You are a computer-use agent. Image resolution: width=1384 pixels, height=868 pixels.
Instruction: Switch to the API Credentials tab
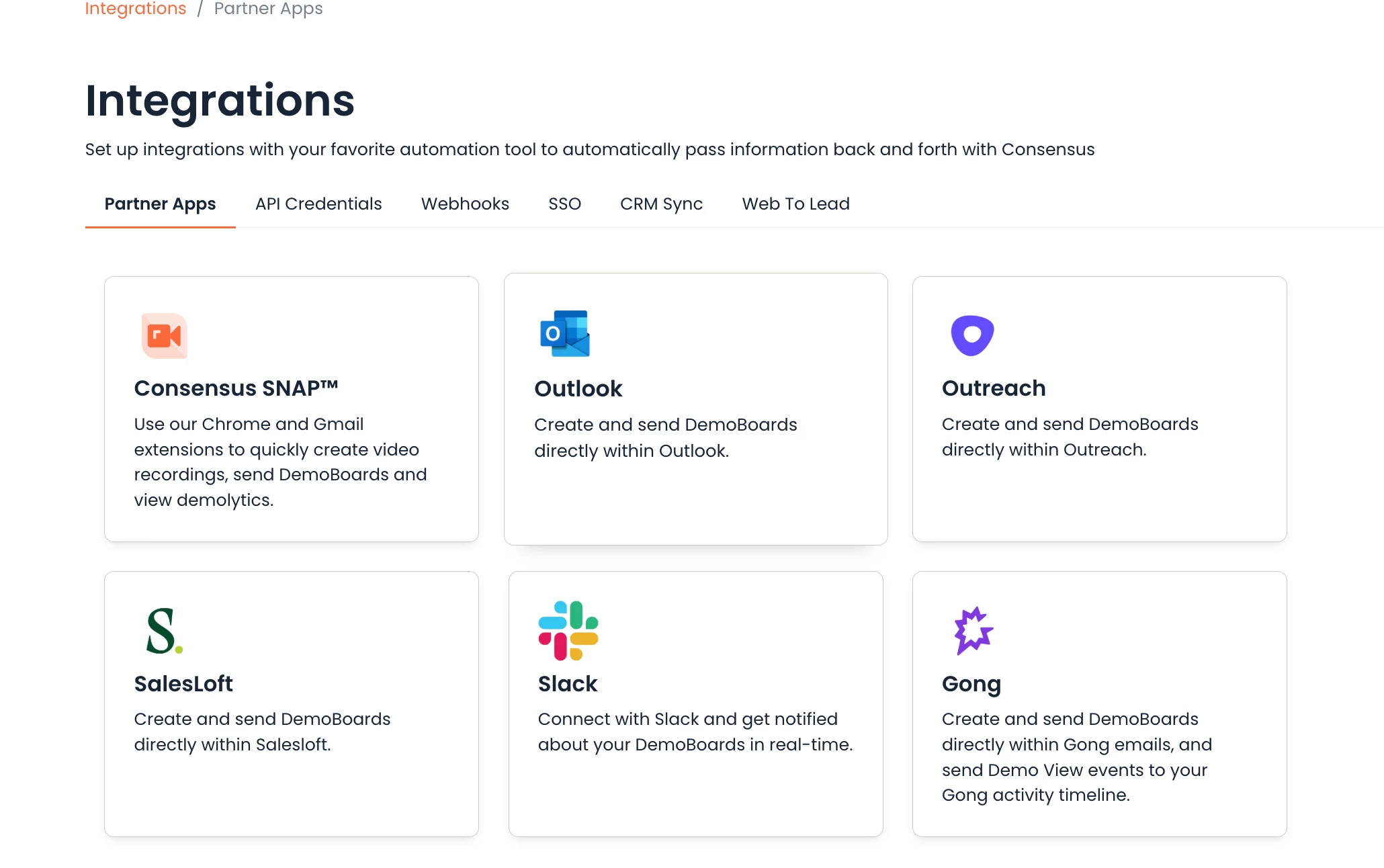click(318, 204)
